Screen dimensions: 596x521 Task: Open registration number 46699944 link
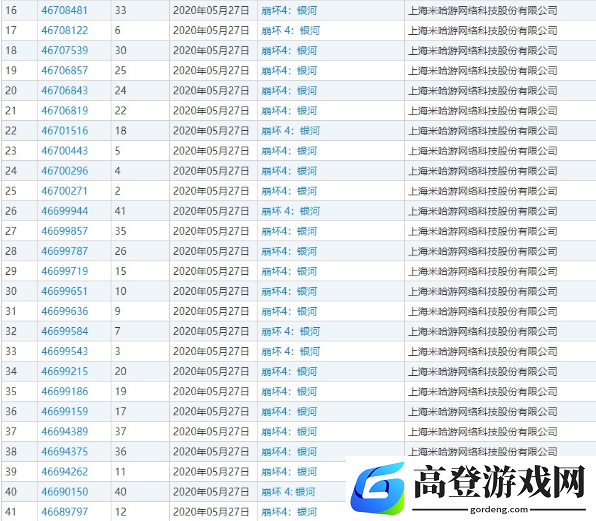pos(64,211)
